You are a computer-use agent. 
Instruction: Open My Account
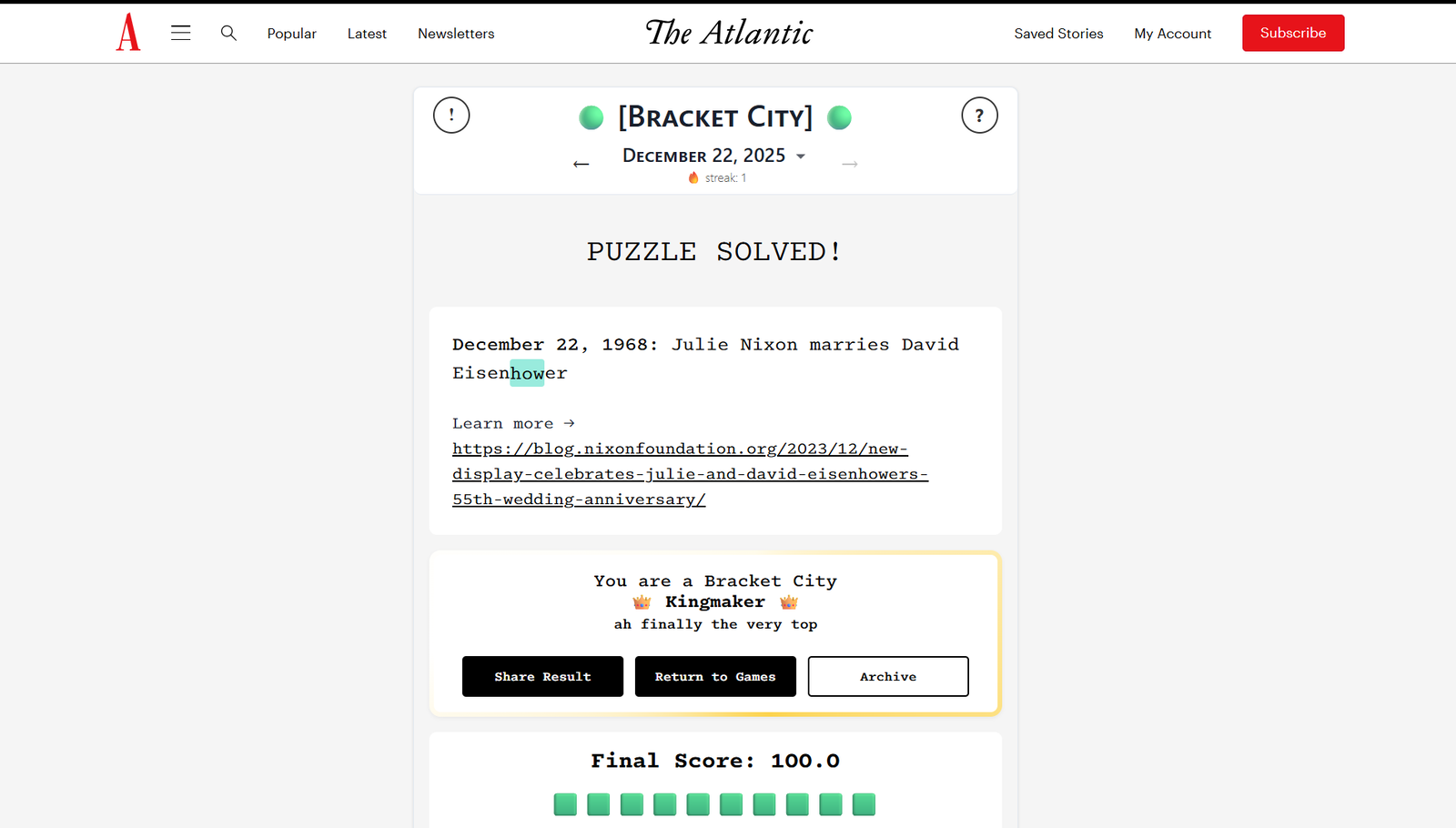1172,34
